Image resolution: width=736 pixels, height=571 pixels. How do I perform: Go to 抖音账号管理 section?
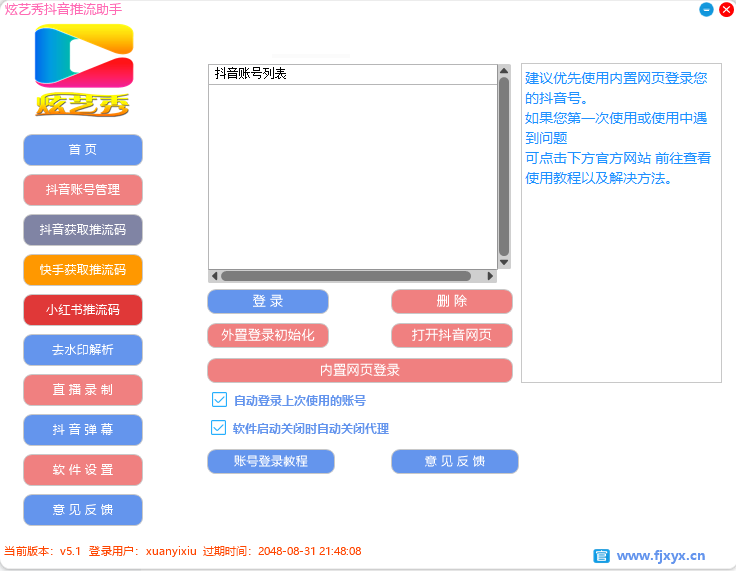[83, 190]
